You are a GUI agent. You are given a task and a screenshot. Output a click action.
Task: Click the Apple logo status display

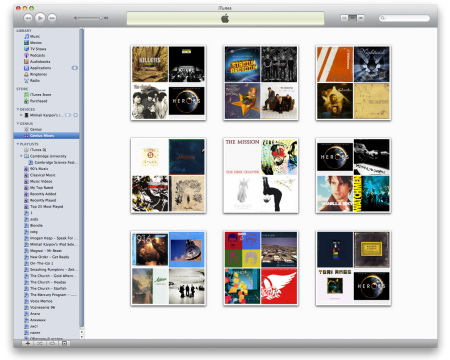coord(225,18)
